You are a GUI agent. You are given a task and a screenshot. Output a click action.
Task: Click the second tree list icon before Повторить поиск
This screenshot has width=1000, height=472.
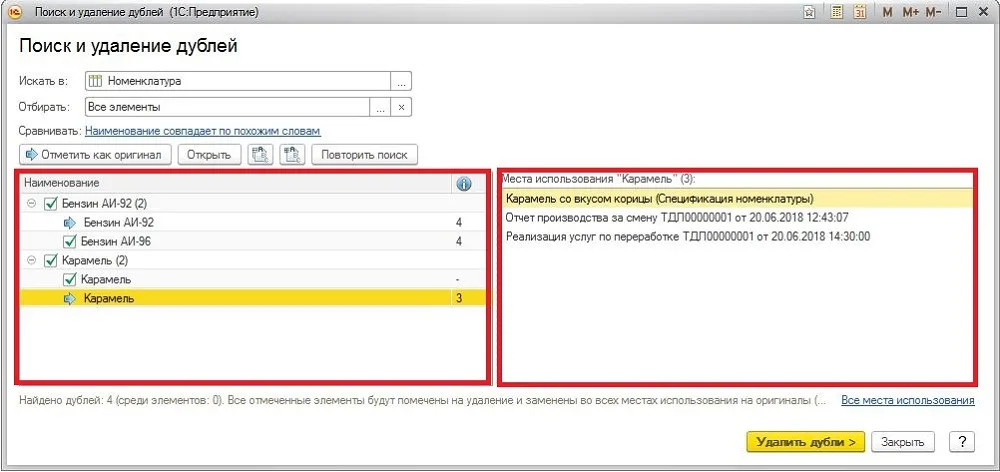(293, 155)
